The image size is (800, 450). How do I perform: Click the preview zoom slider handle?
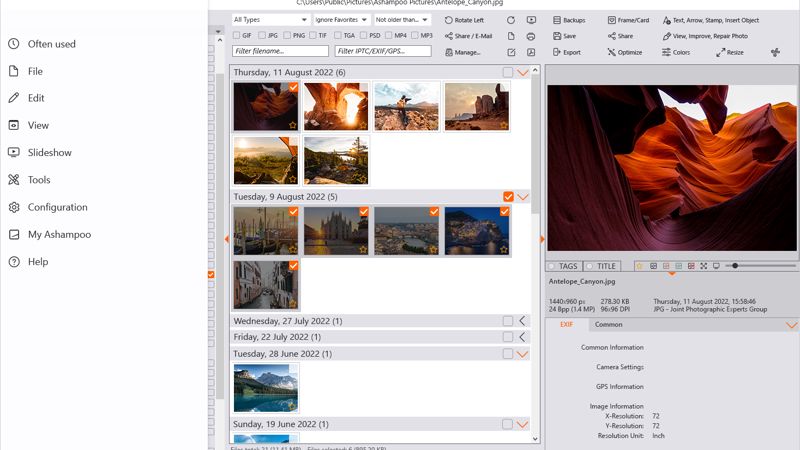[735, 266]
